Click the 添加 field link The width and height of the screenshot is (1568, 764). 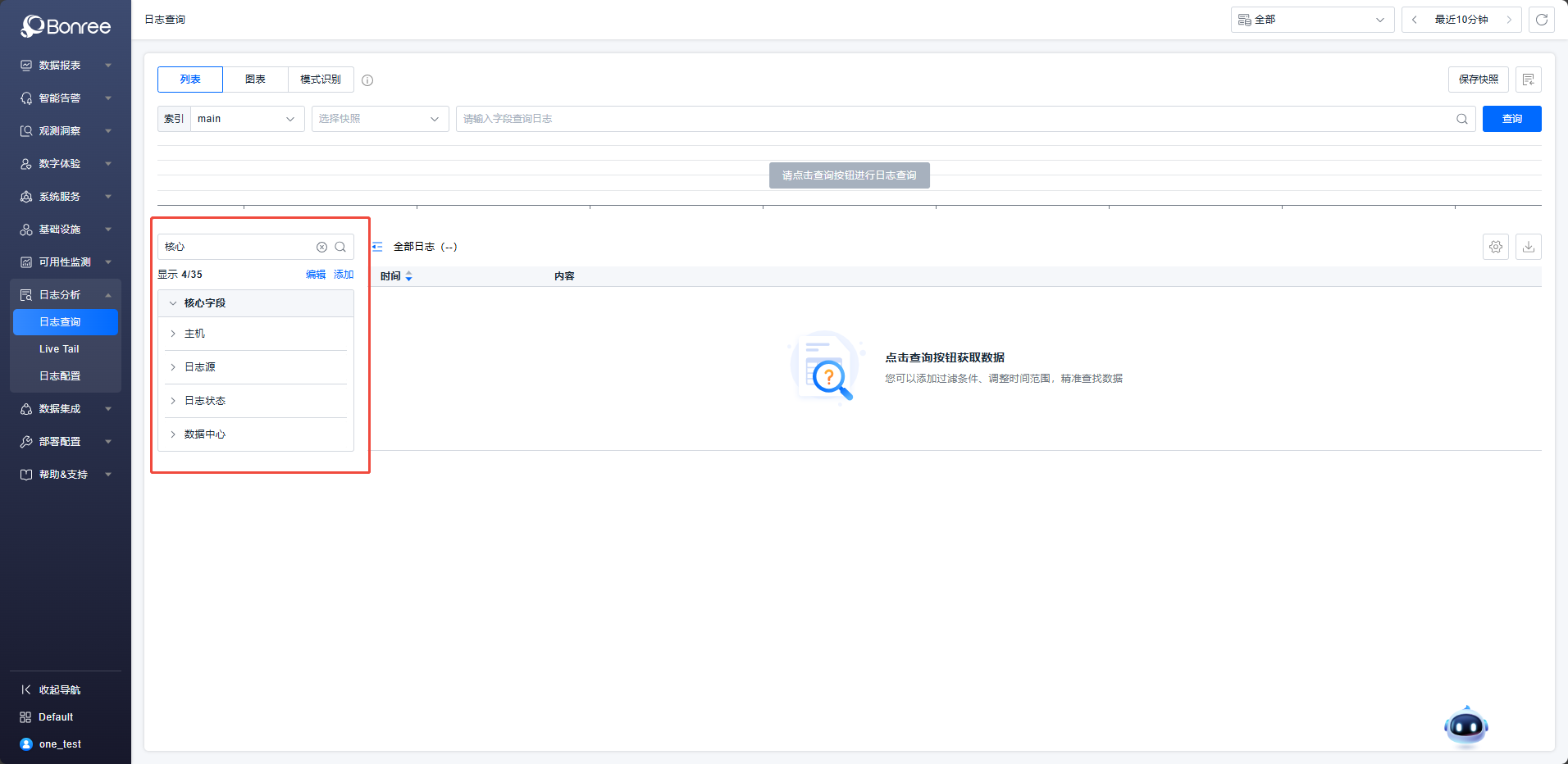tap(344, 275)
